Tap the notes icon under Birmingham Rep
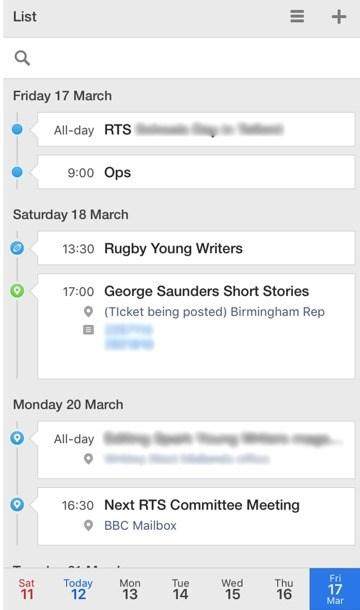 [x=88, y=330]
